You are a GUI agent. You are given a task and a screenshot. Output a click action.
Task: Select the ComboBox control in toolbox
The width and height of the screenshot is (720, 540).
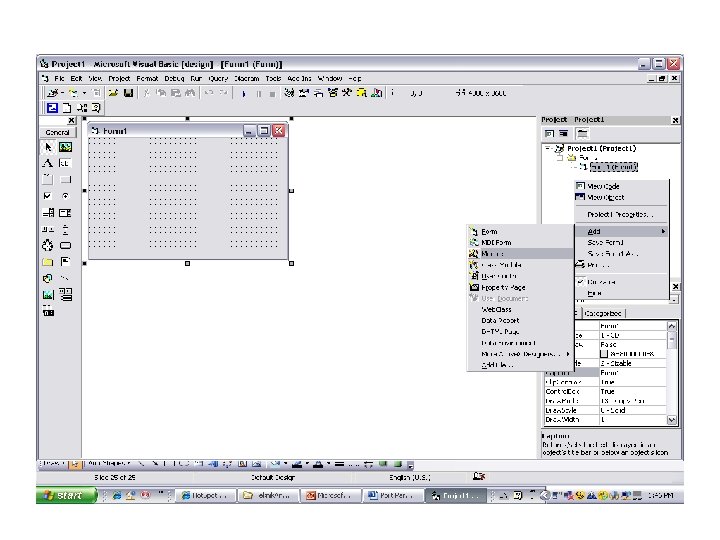(48, 213)
